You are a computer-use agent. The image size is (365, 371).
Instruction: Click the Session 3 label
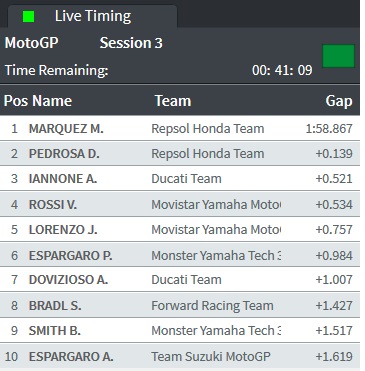[131, 43]
